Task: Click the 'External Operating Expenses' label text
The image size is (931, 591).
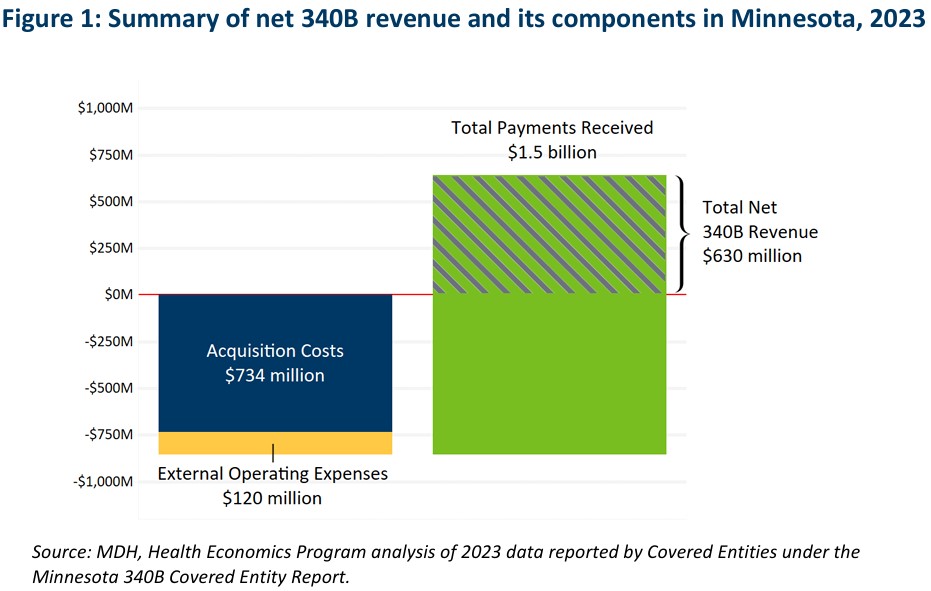Action: point(272,474)
